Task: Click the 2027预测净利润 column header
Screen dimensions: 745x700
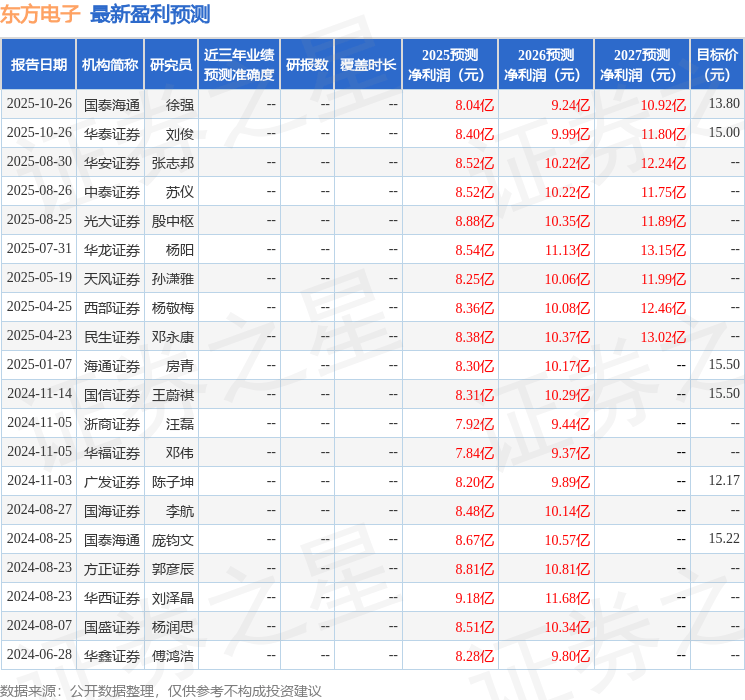Action: 642,64
